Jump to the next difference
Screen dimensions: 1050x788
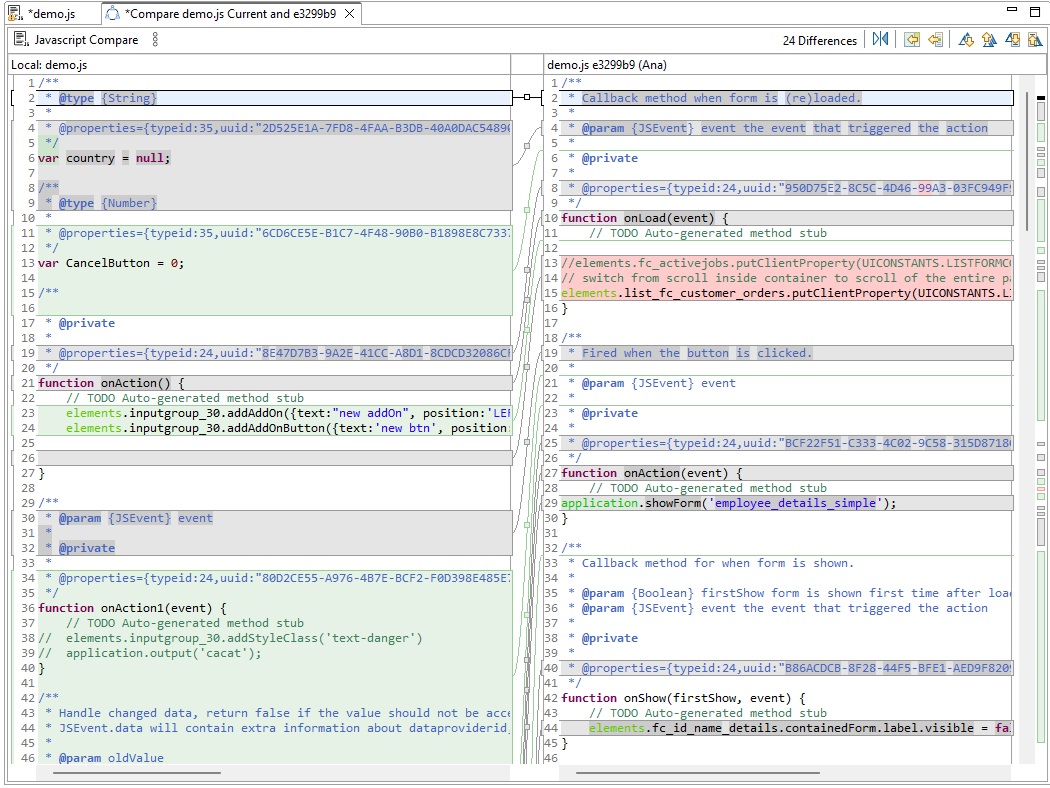click(966, 40)
